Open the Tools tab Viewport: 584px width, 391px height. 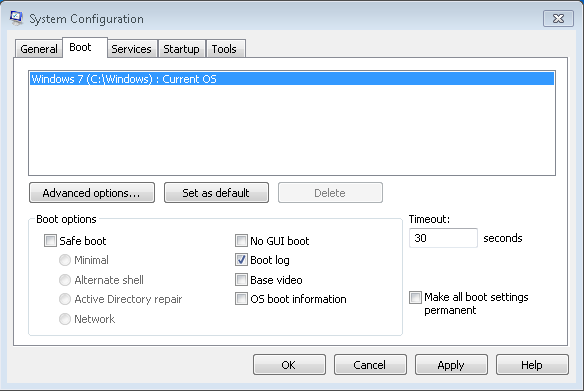click(x=225, y=49)
